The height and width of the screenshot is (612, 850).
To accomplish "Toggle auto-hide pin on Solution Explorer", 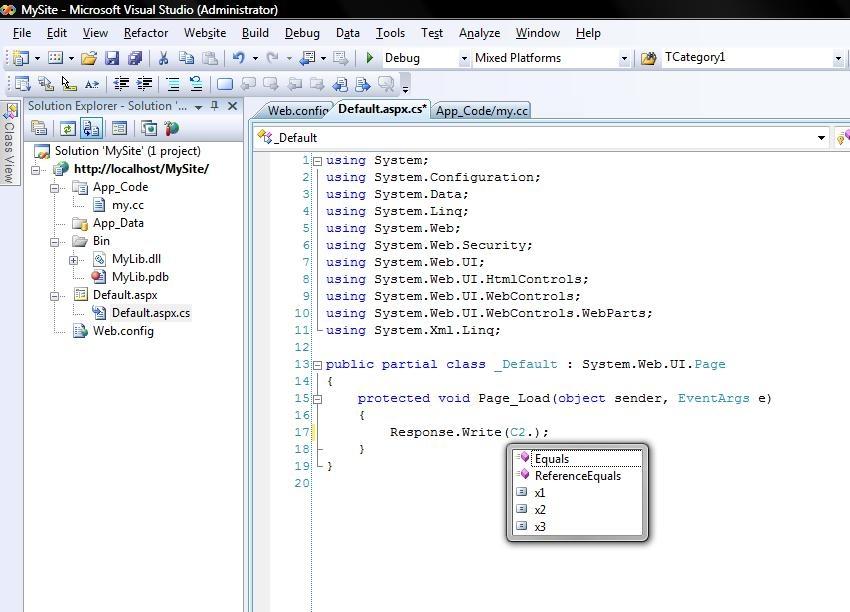I will [x=215, y=106].
